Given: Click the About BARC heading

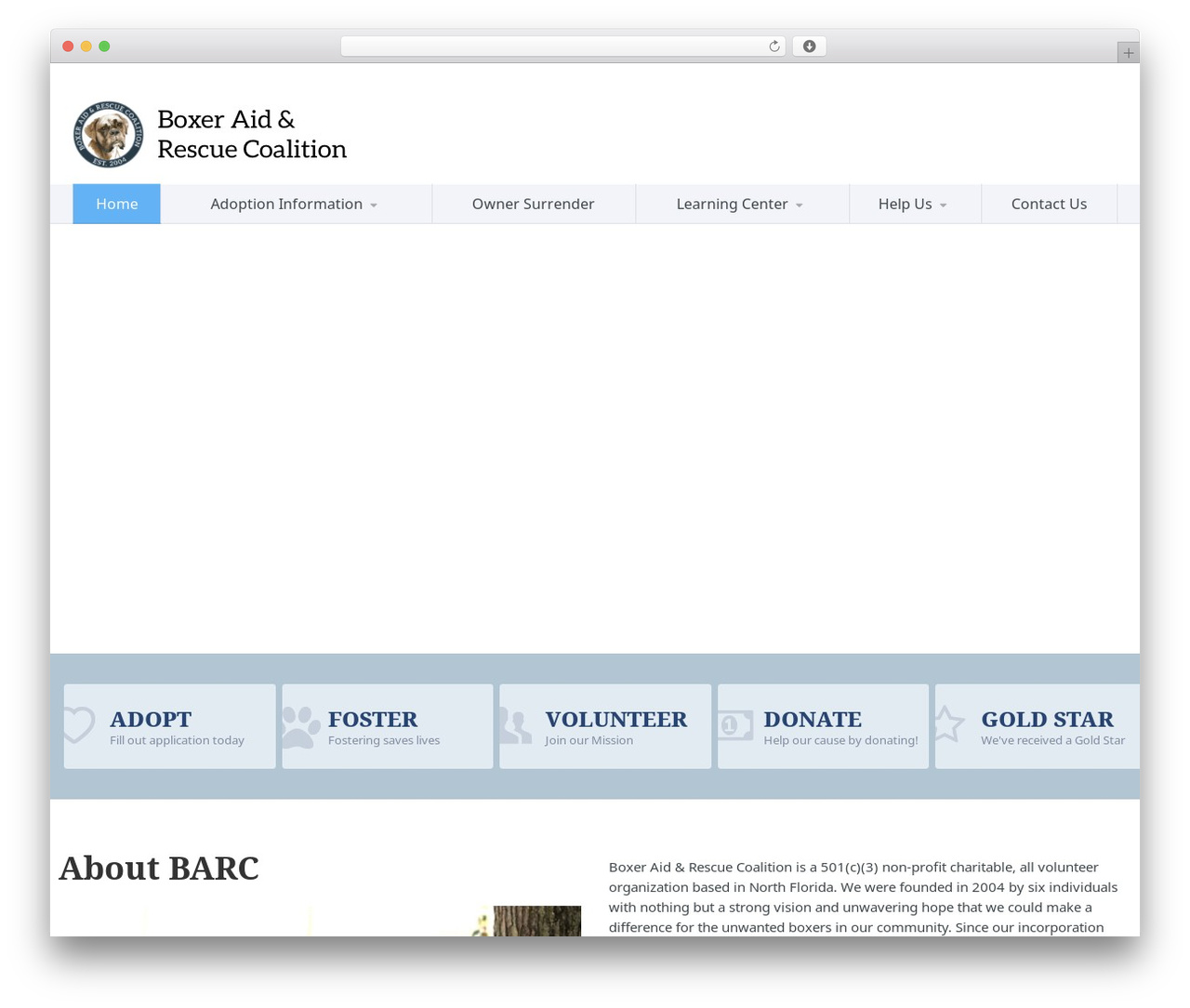Looking at the screenshot, I should tap(159, 868).
